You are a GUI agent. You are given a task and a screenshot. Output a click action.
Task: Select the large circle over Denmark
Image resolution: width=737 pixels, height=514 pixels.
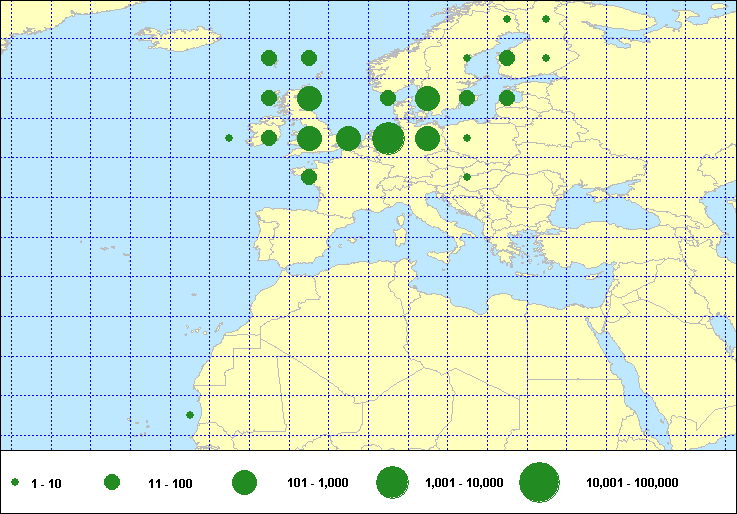pyautogui.click(x=427, y=98)
